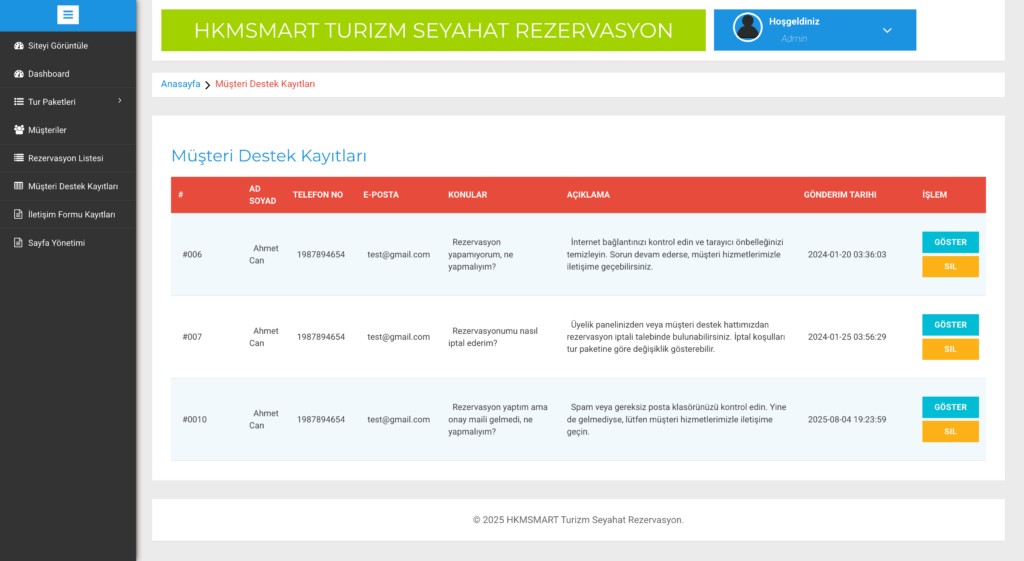The width and height of the screenshot is (1024, 561).
Task: Click SİL for record #007
Action: click(950, 349)
